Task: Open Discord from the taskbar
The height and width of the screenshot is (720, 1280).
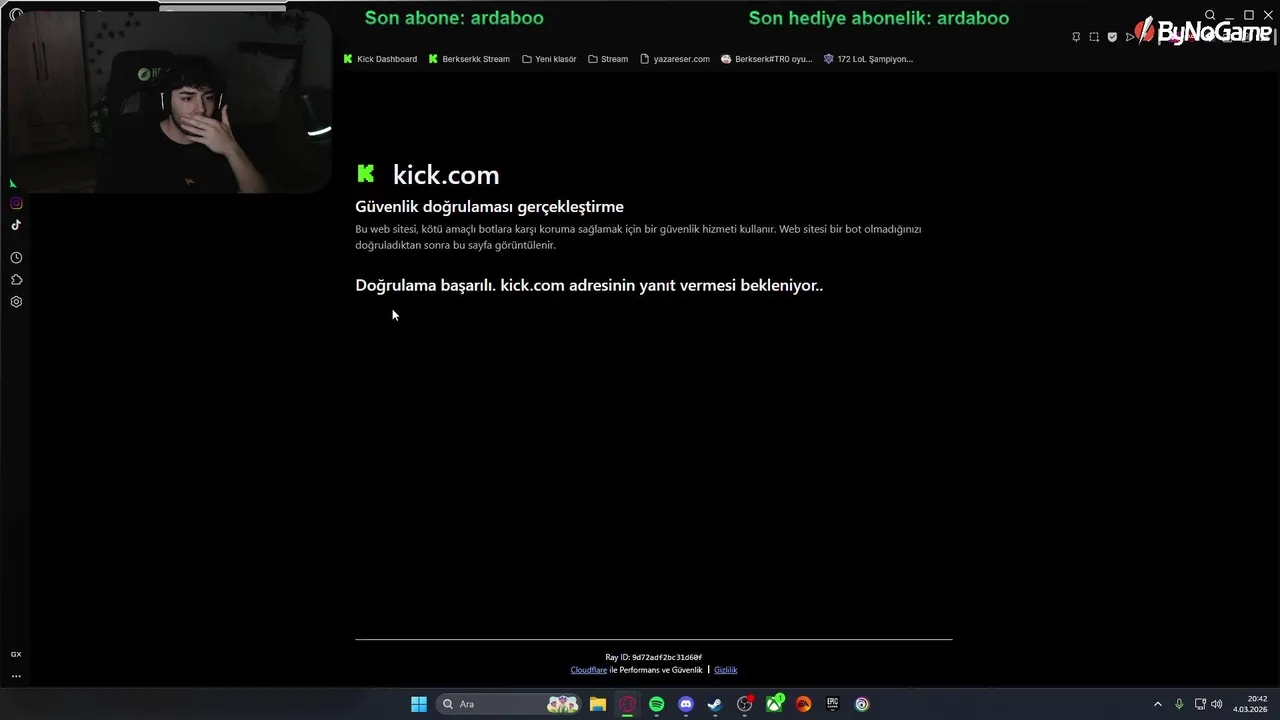Action: 686,704
